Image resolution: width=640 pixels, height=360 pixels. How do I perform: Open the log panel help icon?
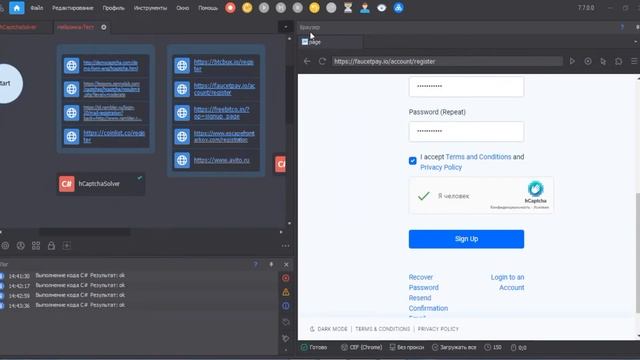coord(256,264)
